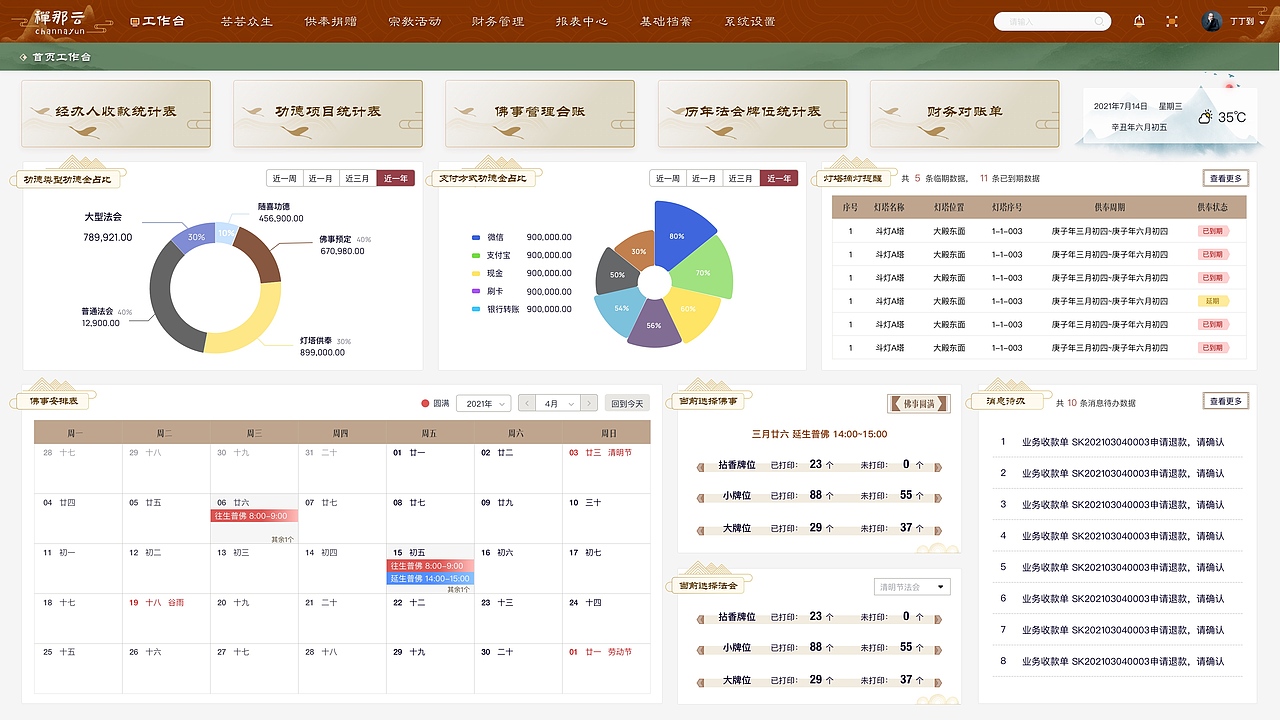Focus the header search input field
Viewport: 1280px width, 720px height.
tap(1052, 21)
